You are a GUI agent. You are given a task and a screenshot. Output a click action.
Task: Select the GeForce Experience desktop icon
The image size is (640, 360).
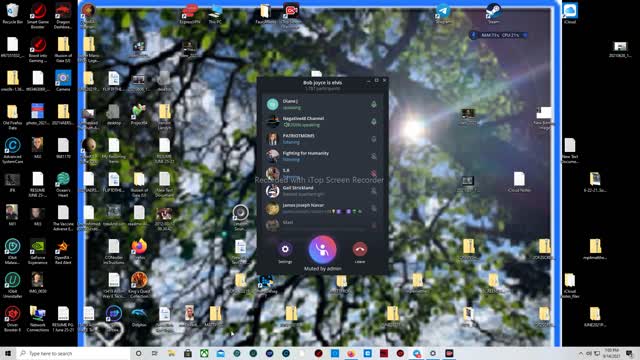(38, 252)
